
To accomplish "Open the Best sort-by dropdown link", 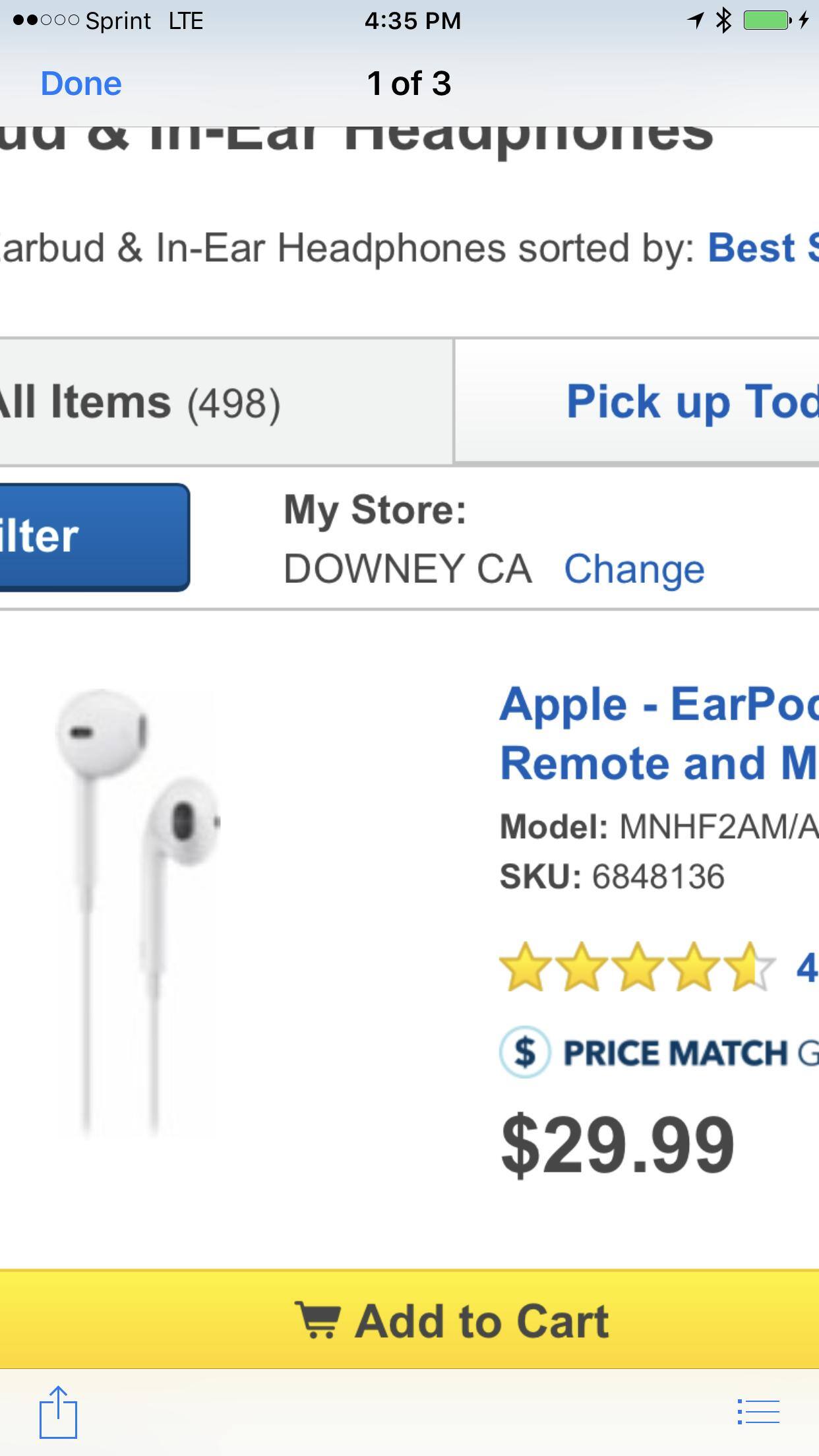I will (762, 248).
